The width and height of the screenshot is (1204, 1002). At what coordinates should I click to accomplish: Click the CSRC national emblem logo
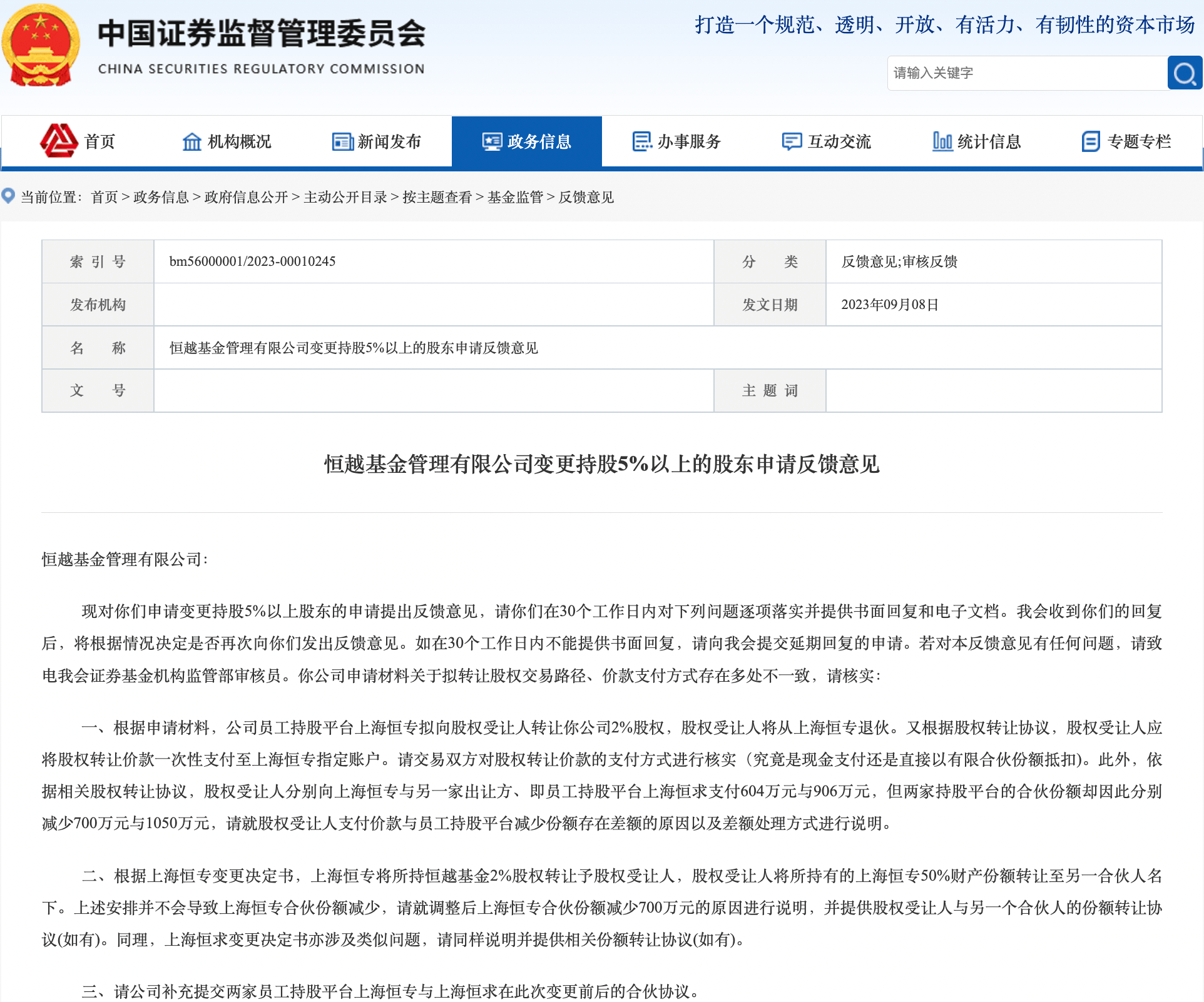point(41,45)
